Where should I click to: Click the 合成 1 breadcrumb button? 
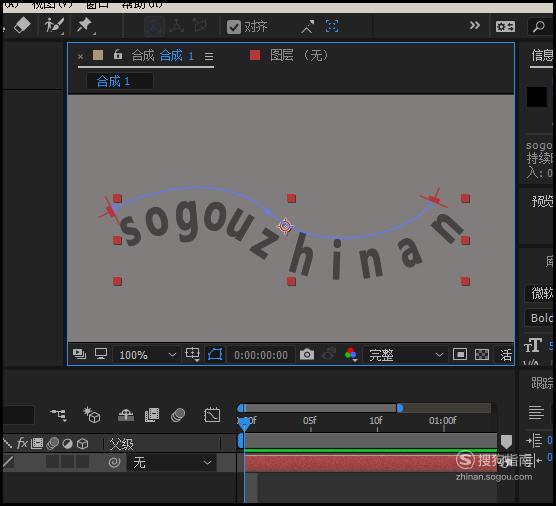(120, 81)
